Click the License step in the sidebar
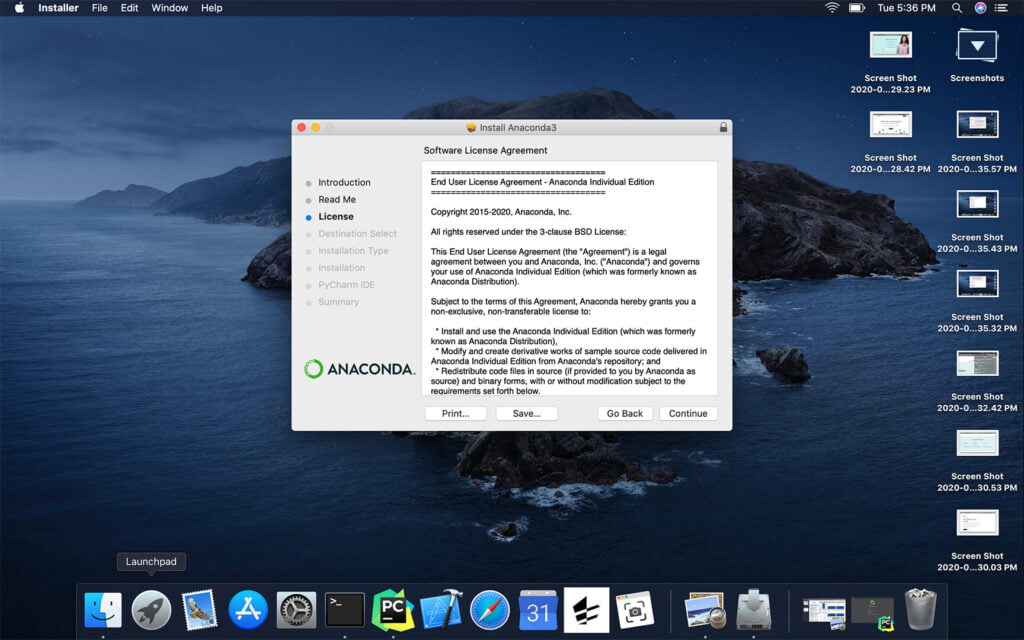The width and height of the screenshot is (1024, 640). click(x=336, y=216)
